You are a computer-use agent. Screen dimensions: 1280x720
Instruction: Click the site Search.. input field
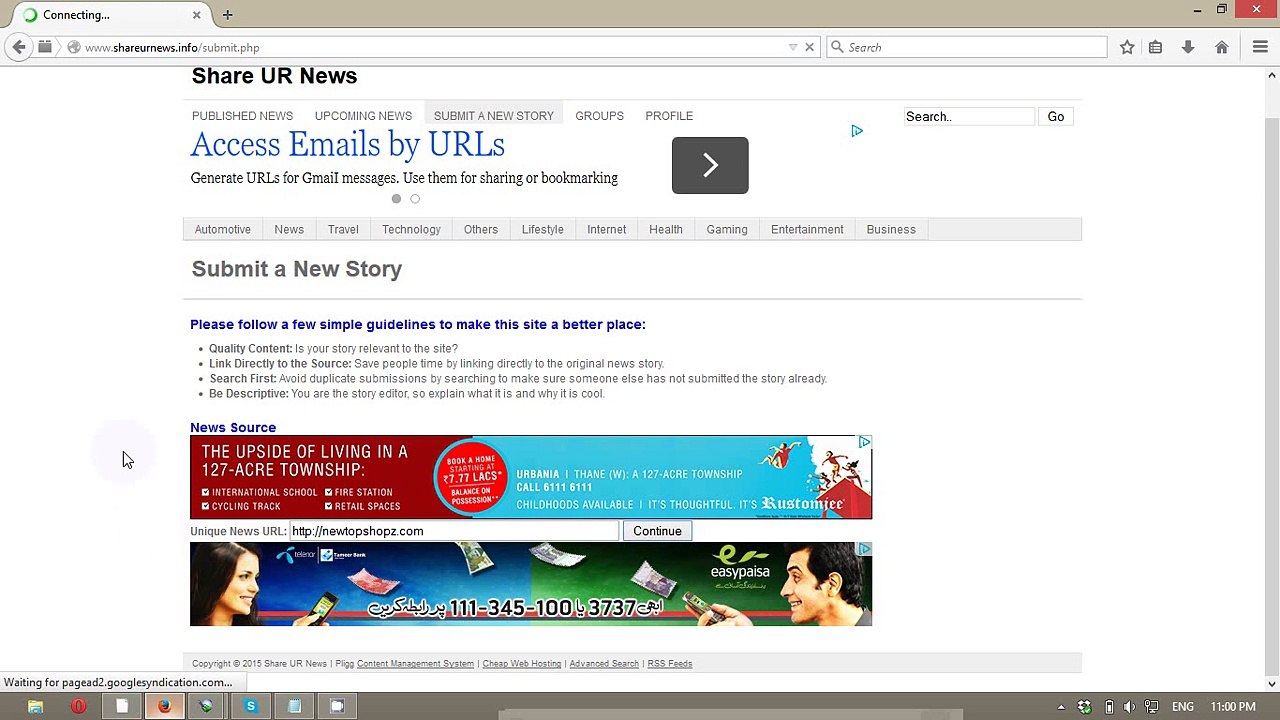(x=968, y=117)
